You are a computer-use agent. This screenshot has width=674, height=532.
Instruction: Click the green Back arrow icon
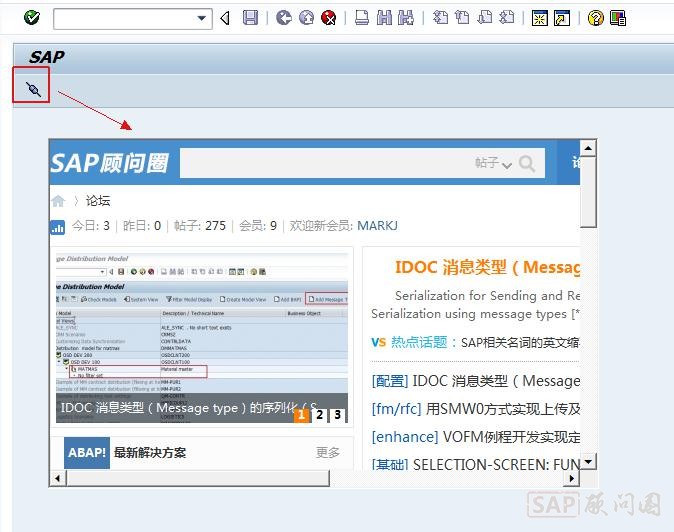284,18
